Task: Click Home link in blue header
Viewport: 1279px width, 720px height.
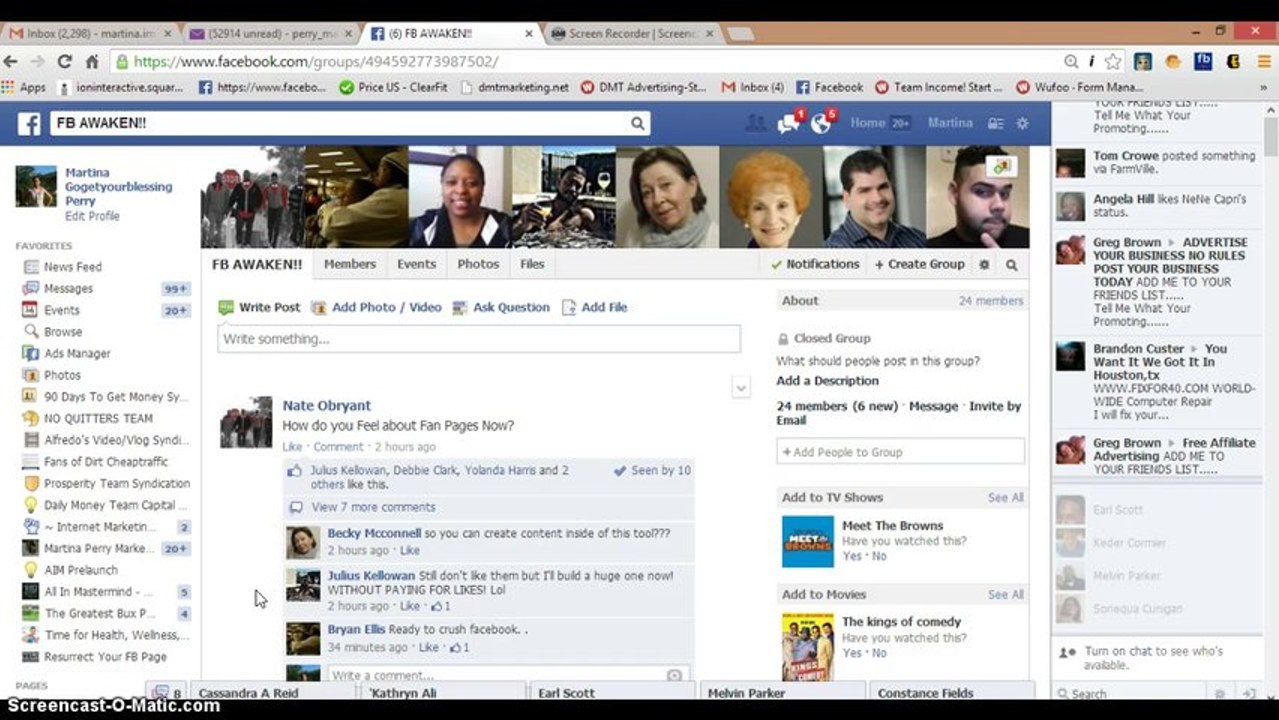Action: coord(868,123)
